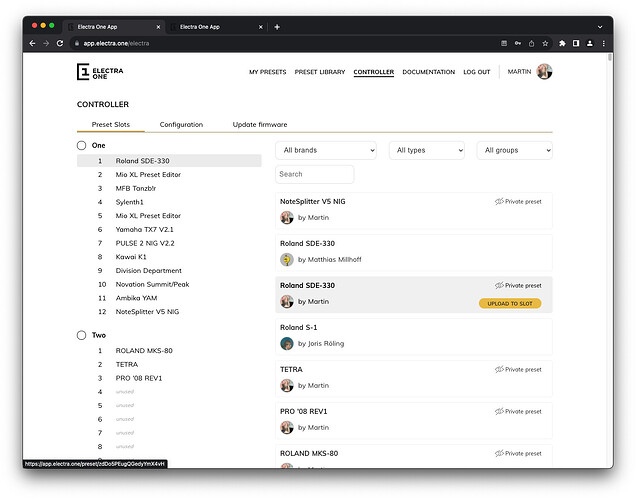Open the PRO '08 REV1 preset card

(x=414, y=420)
